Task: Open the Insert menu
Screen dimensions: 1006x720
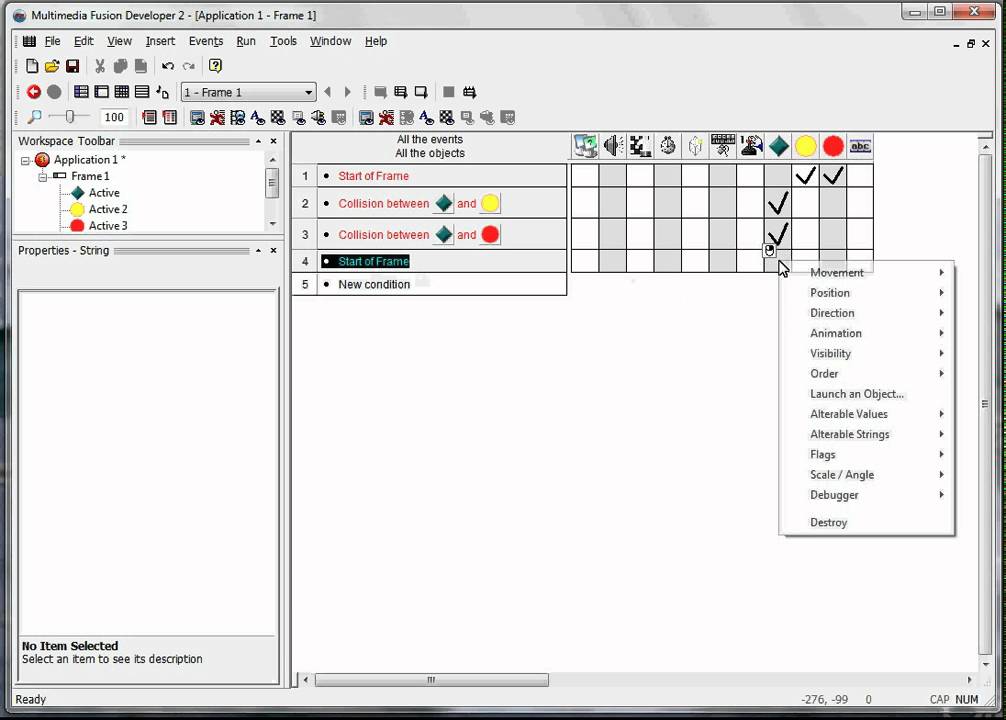Action: pyautogui.click(x=160, y=41)
